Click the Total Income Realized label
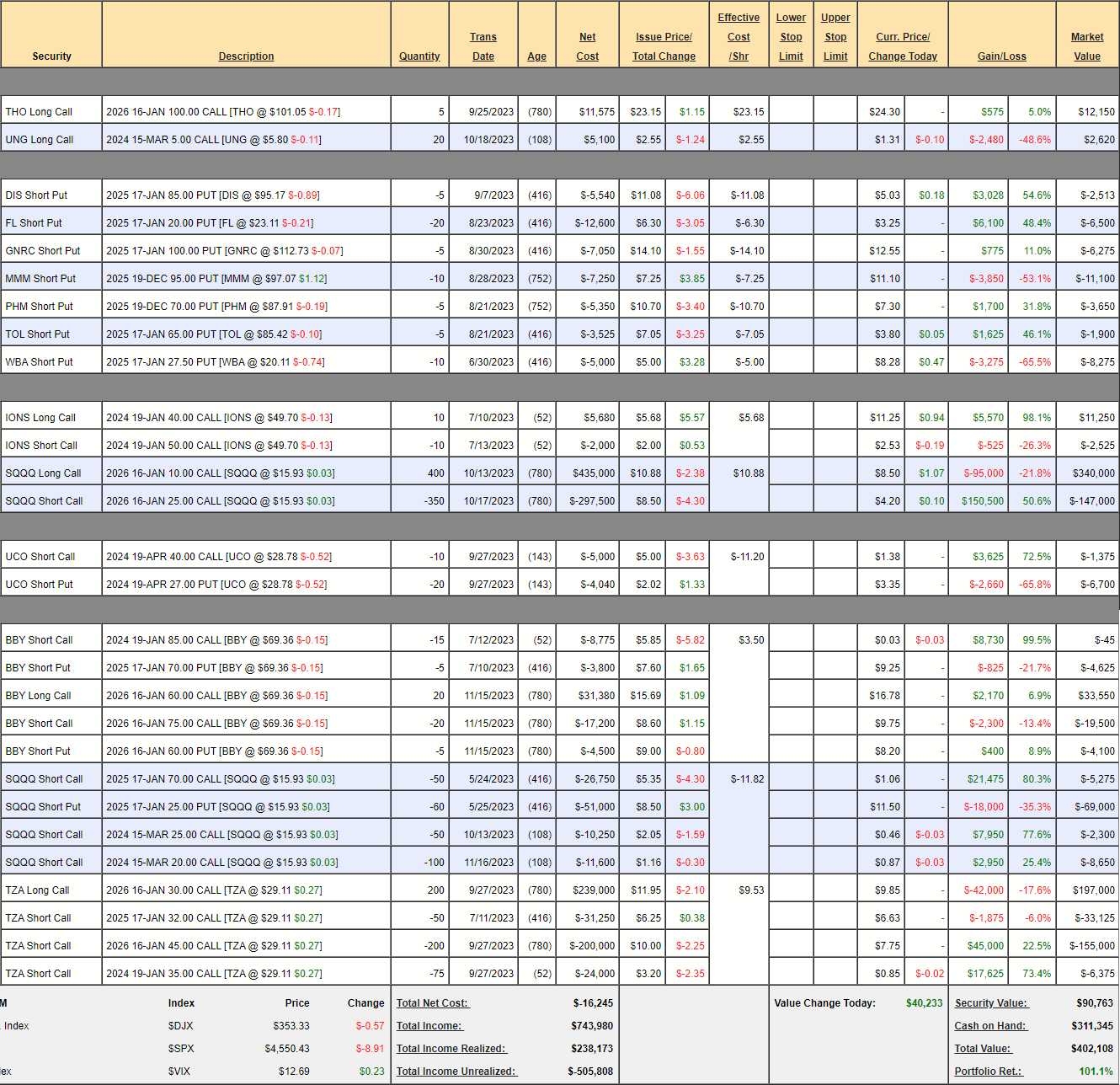The height and width of the screenshot is (1085, 1120). 451,1049
